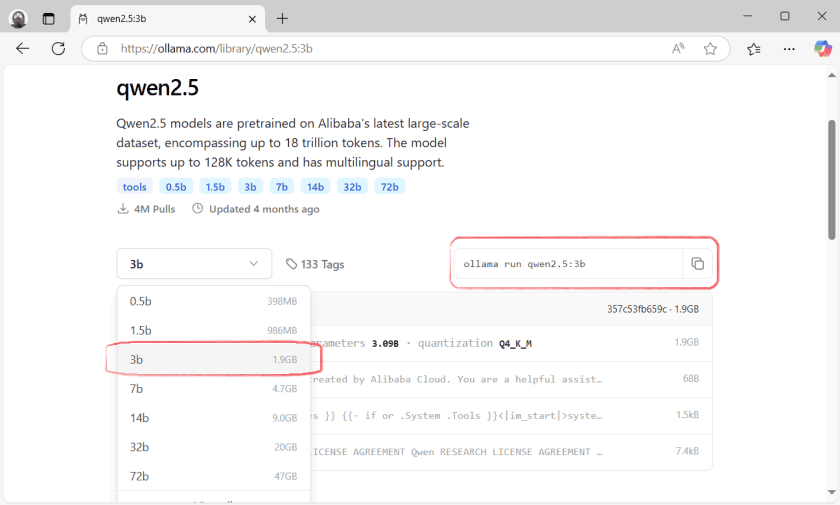Click the 14b tag badge
This screenshot has height=505, width=840.
(x=316, y=186)
